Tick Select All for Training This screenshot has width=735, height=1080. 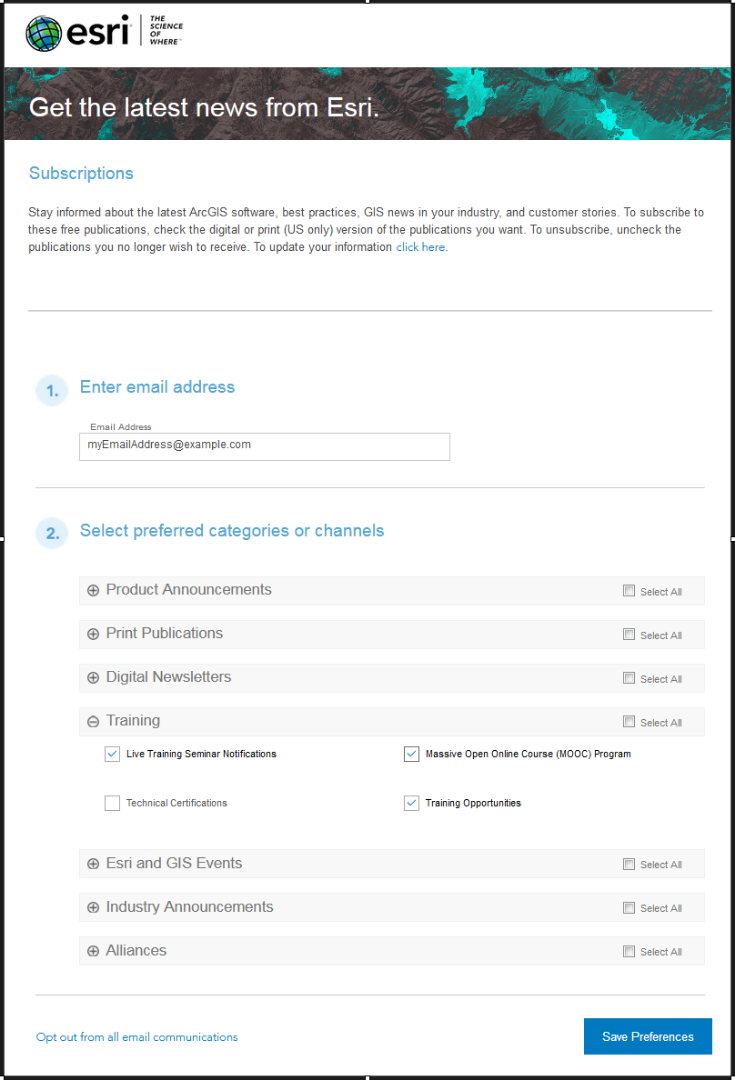coord(629,721)
